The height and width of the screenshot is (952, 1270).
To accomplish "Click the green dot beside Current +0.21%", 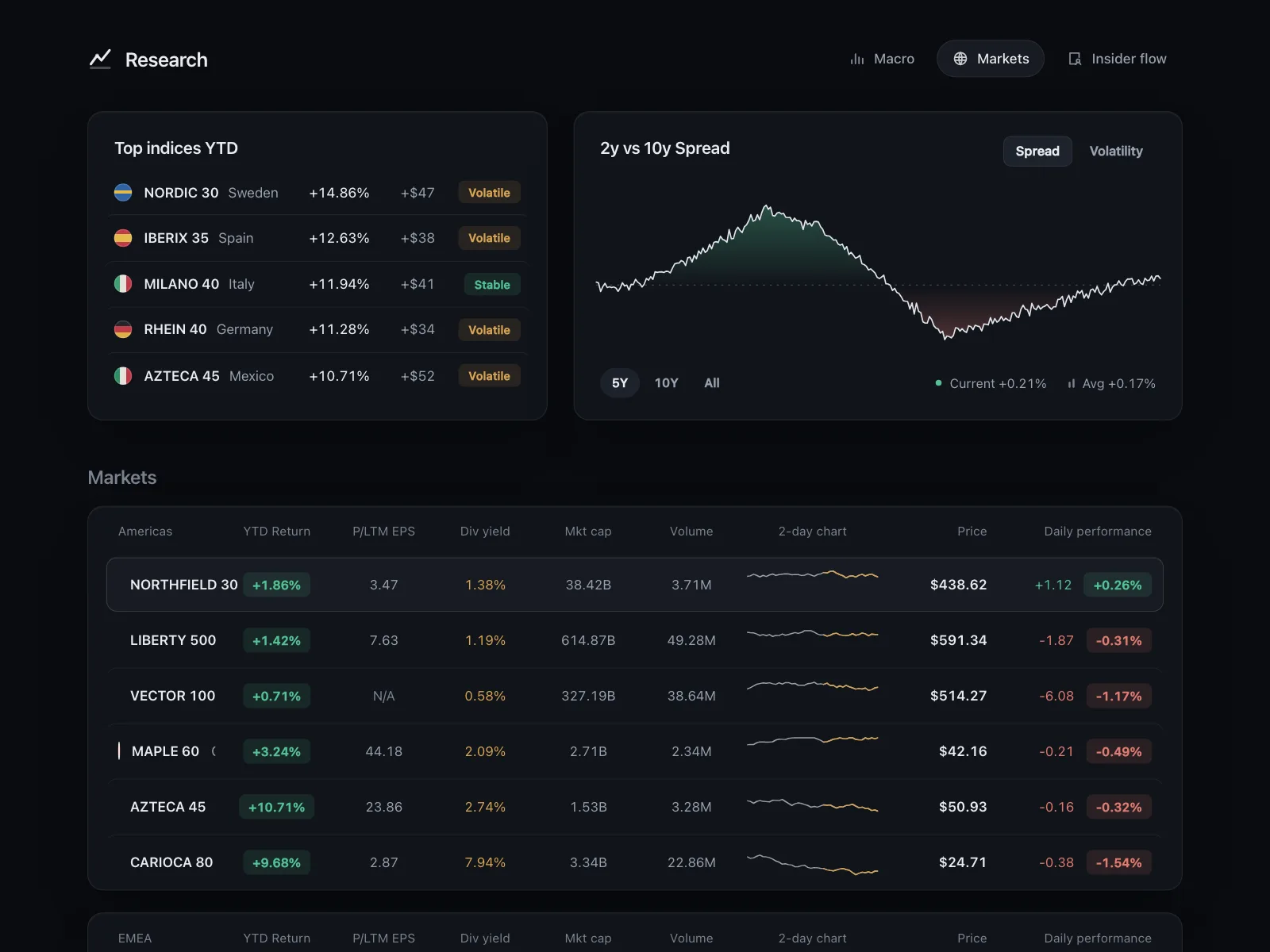I will point(938,383).
